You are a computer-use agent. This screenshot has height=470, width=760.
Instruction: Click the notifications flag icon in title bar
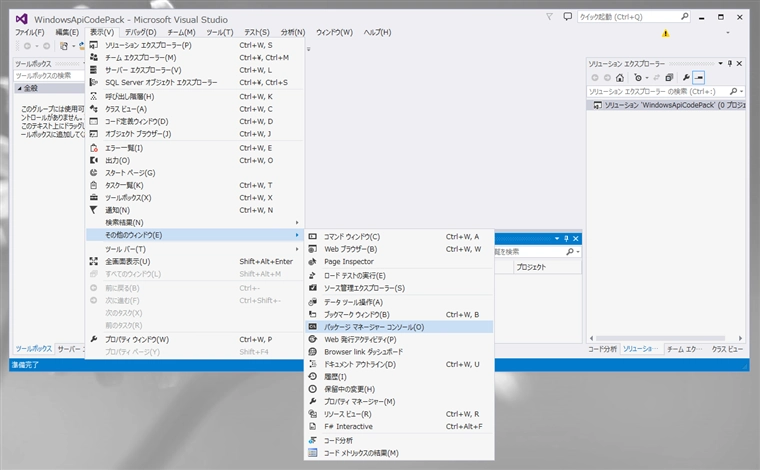(549, 17)
